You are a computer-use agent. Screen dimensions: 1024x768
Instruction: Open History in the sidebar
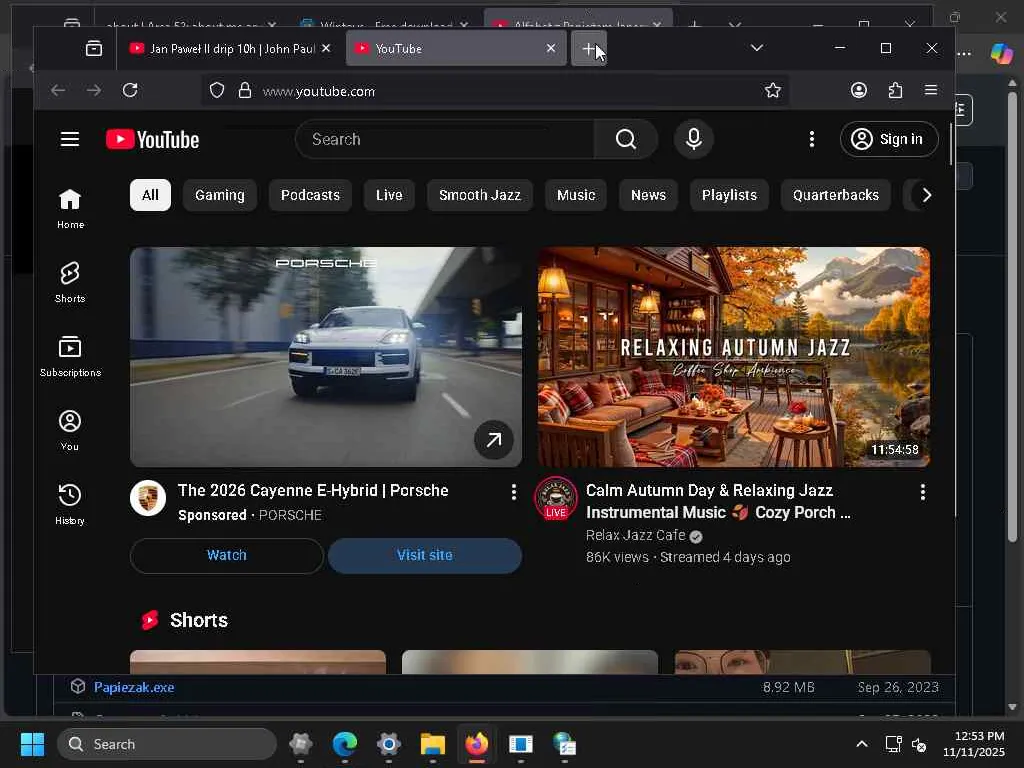tap(70, 504)
